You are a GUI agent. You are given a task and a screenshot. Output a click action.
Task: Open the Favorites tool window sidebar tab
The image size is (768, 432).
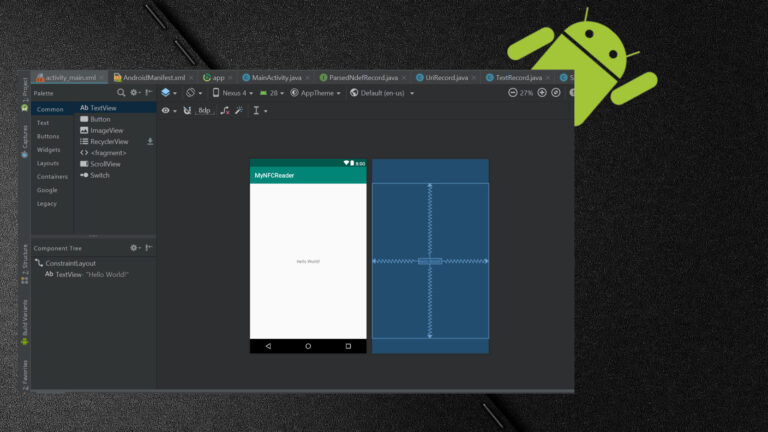point(25,375)
